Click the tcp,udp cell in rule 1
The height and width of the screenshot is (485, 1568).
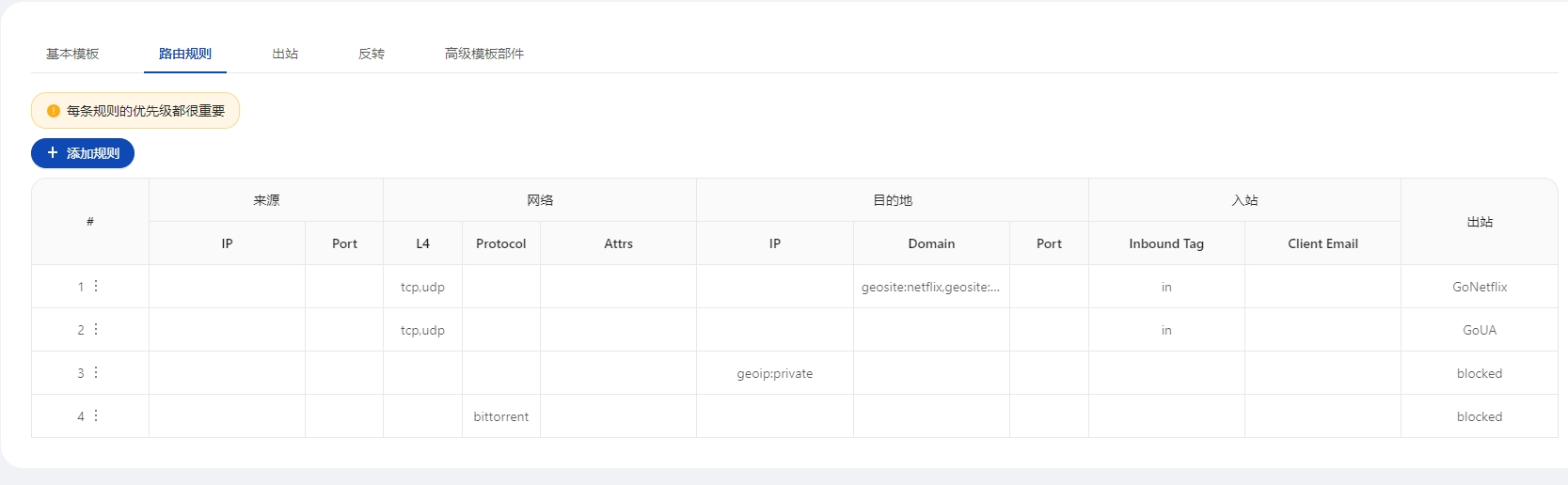(422, 287)
